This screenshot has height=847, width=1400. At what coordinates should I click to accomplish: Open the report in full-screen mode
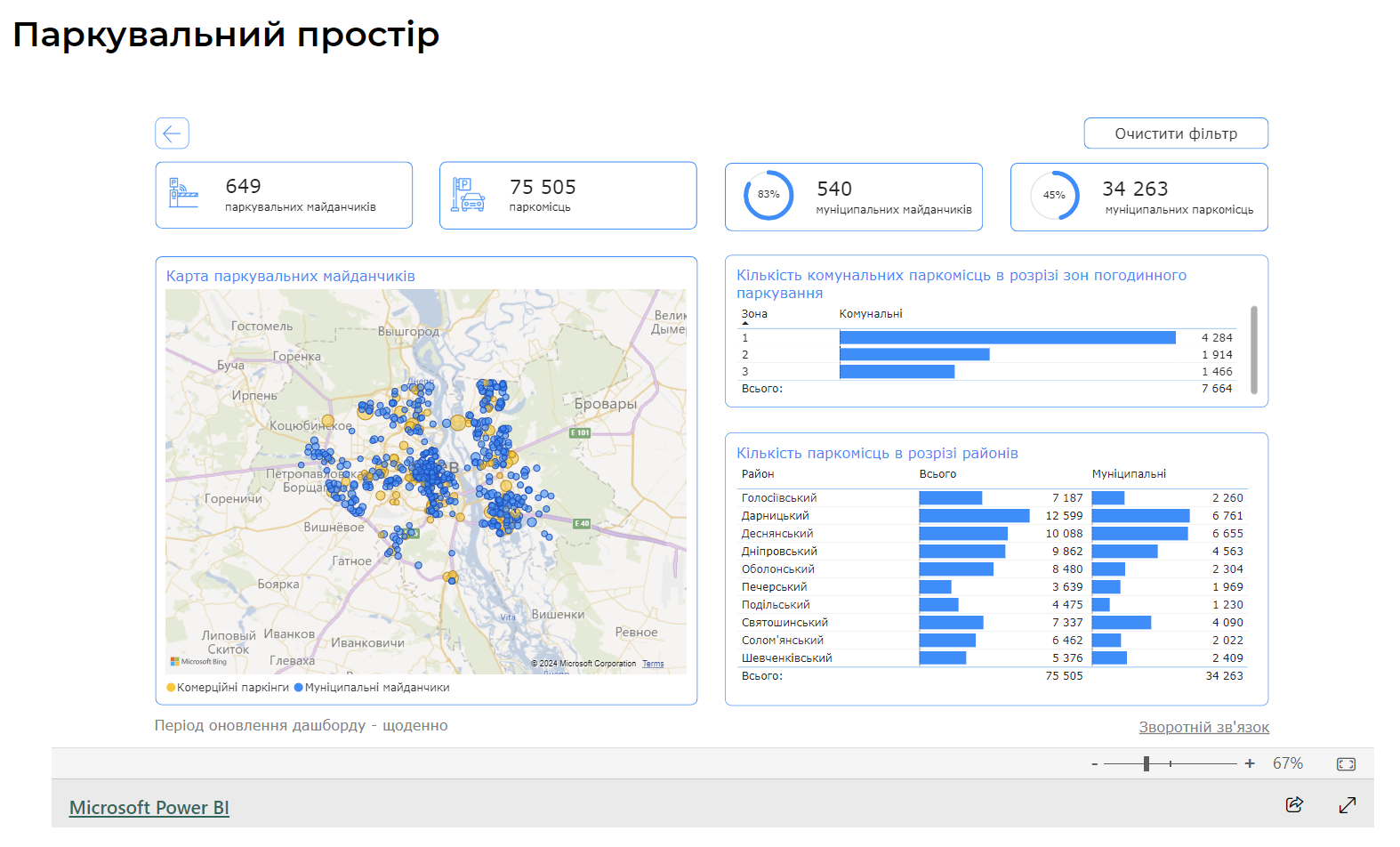coord(1348,804)
